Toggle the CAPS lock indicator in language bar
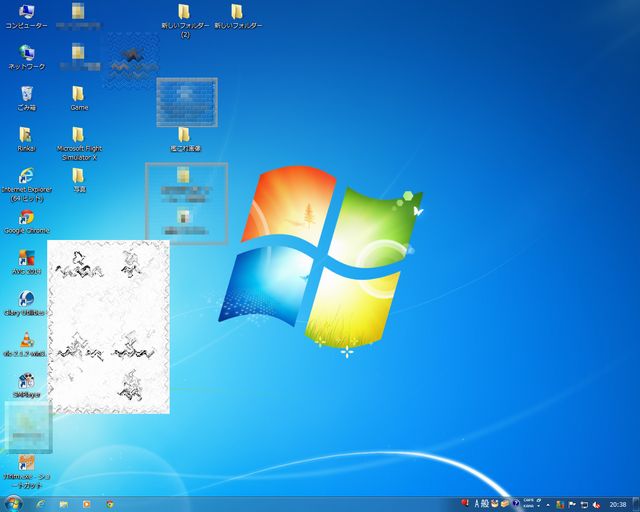 click(529, 500)
